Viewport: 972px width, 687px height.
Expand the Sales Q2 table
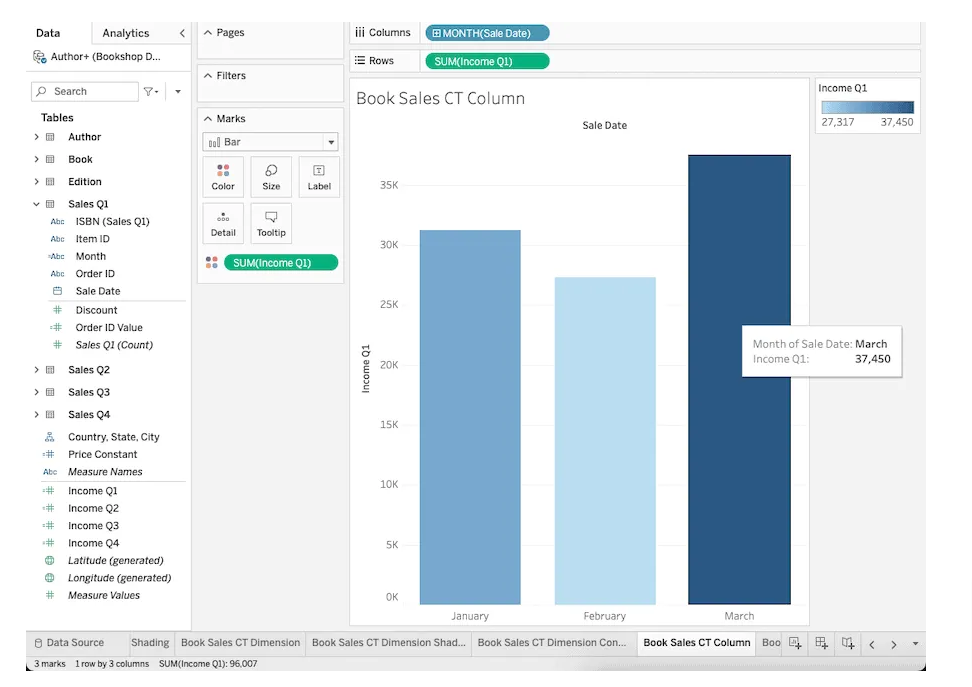click(x=36, y=370)
